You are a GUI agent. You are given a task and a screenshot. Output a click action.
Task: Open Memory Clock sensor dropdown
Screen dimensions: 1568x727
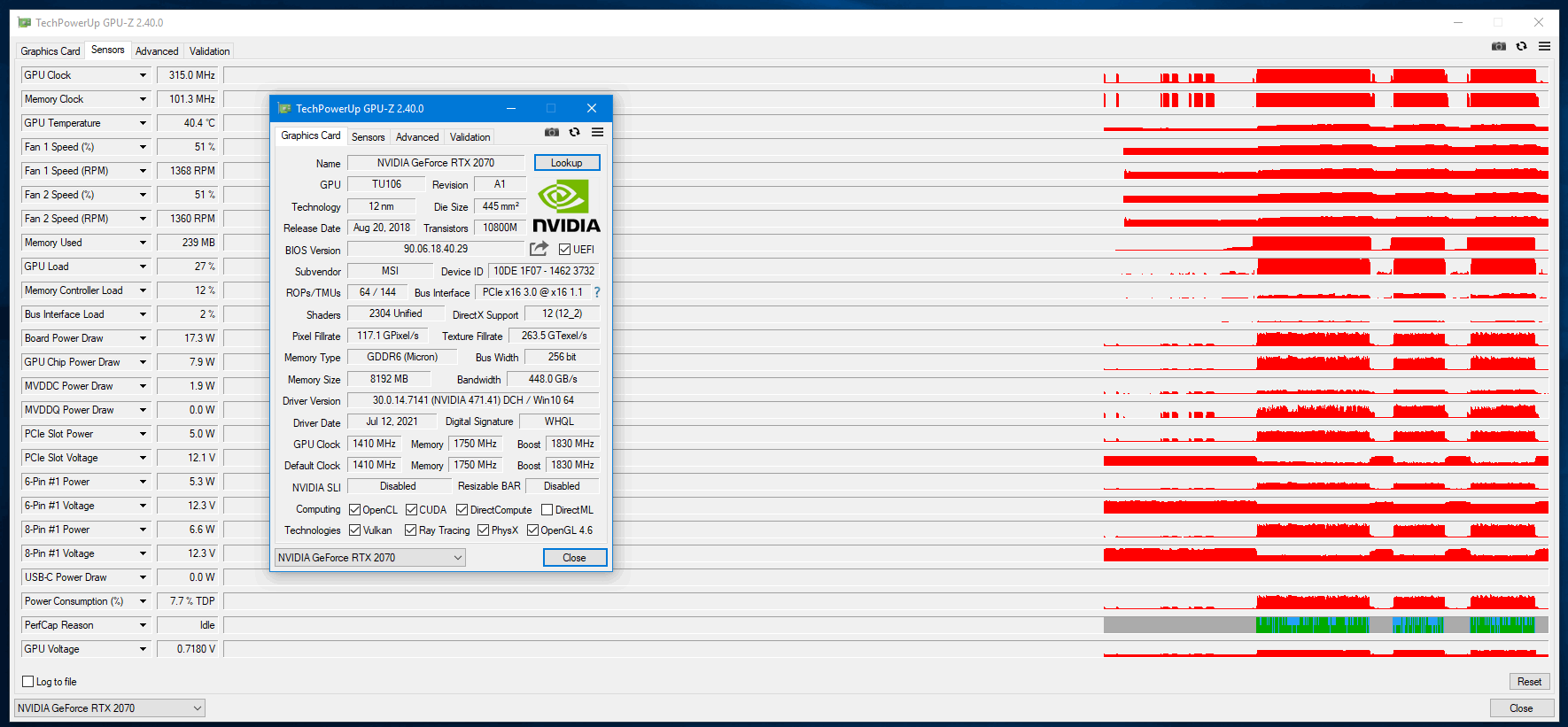tap(143, 99)
